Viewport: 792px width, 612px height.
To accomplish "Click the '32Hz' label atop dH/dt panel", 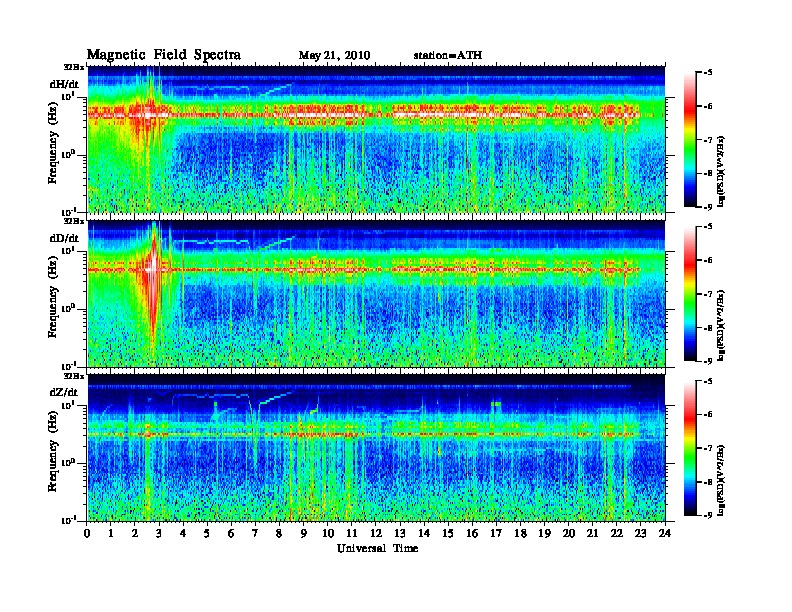I will (73, 67).
